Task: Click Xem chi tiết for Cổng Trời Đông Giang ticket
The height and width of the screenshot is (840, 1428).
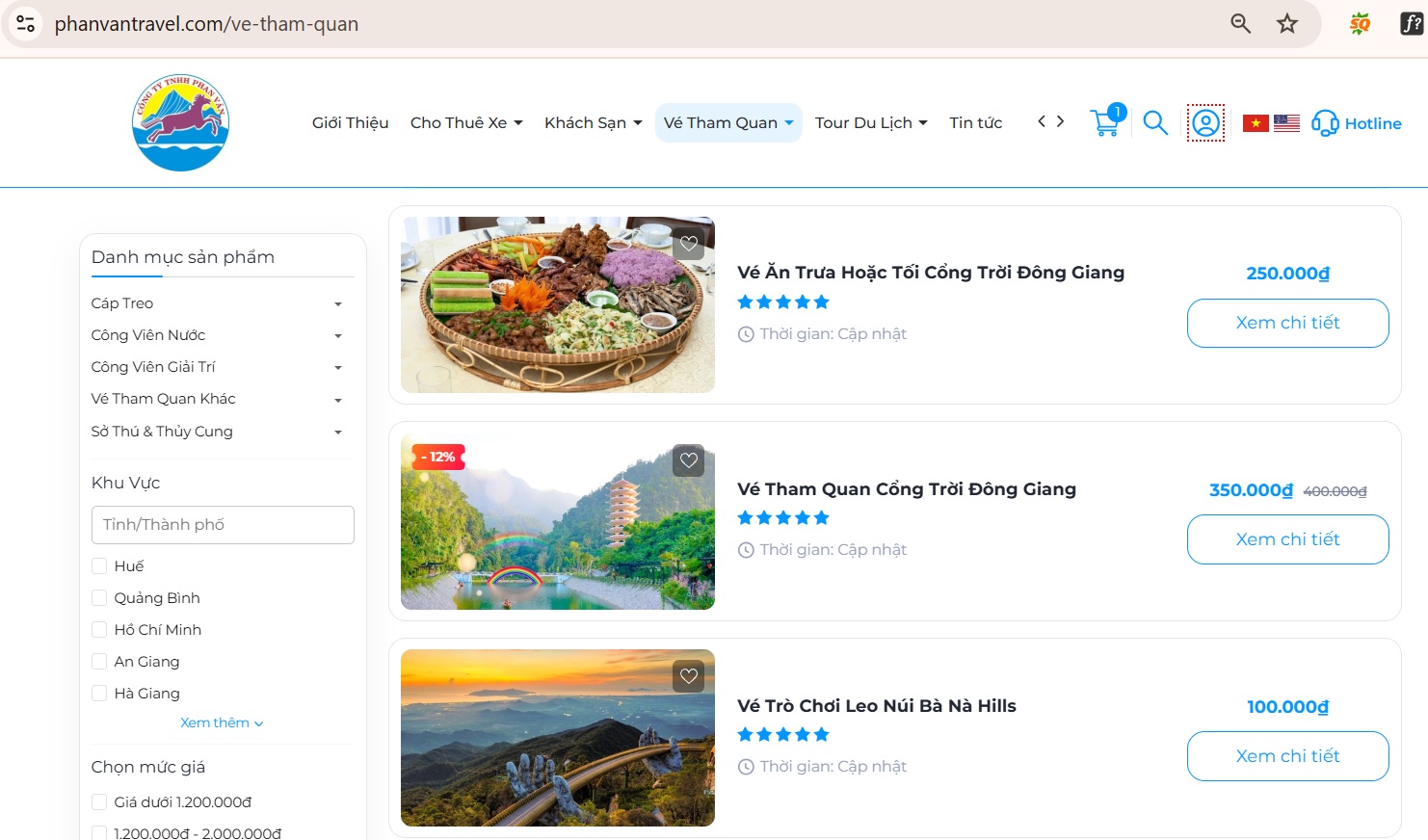Action: (1287, 539)
